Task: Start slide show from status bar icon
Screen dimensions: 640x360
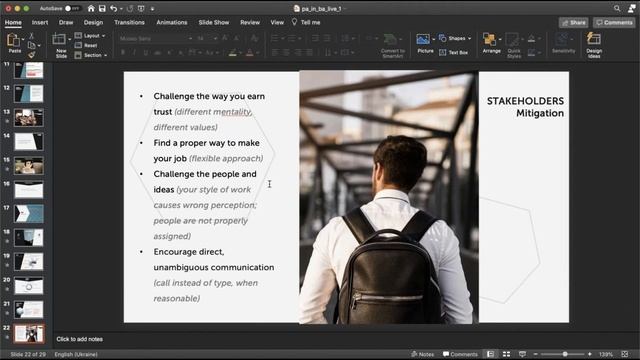Action: point(522,354)
